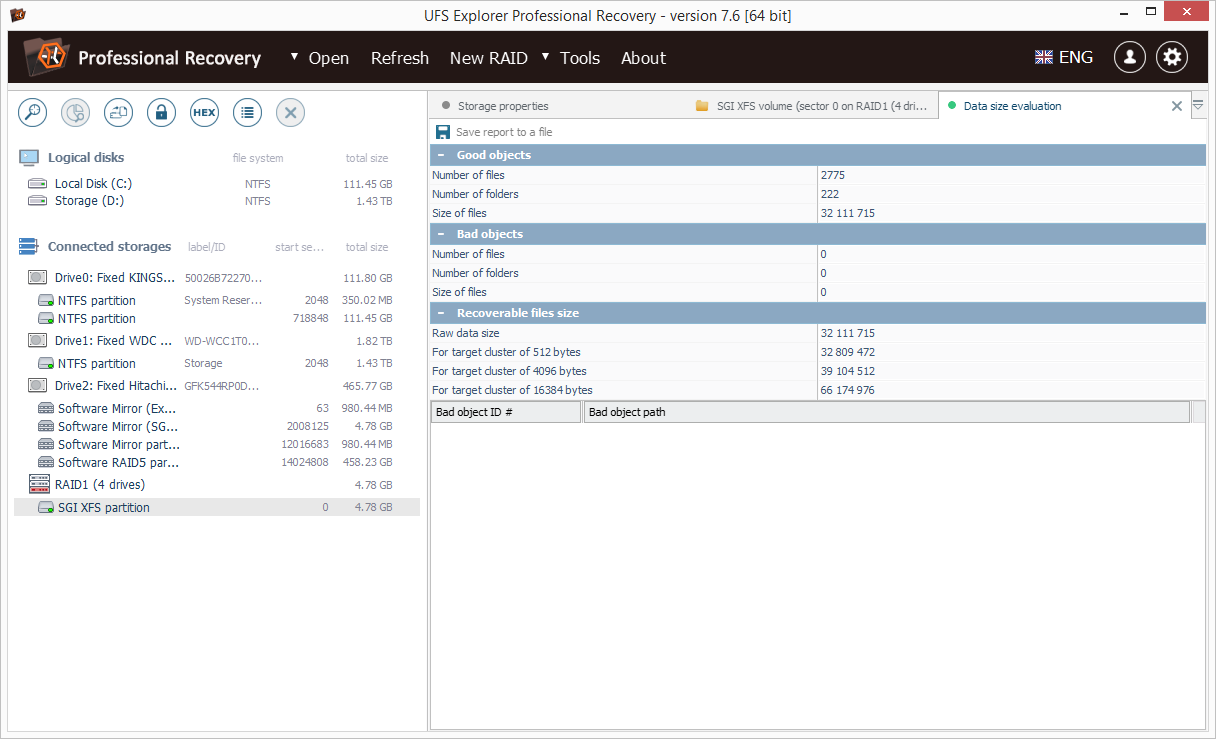1216x739 pixels.
Task: Click the greyed X close-storage icon
Action: click(x=290, y=113)
